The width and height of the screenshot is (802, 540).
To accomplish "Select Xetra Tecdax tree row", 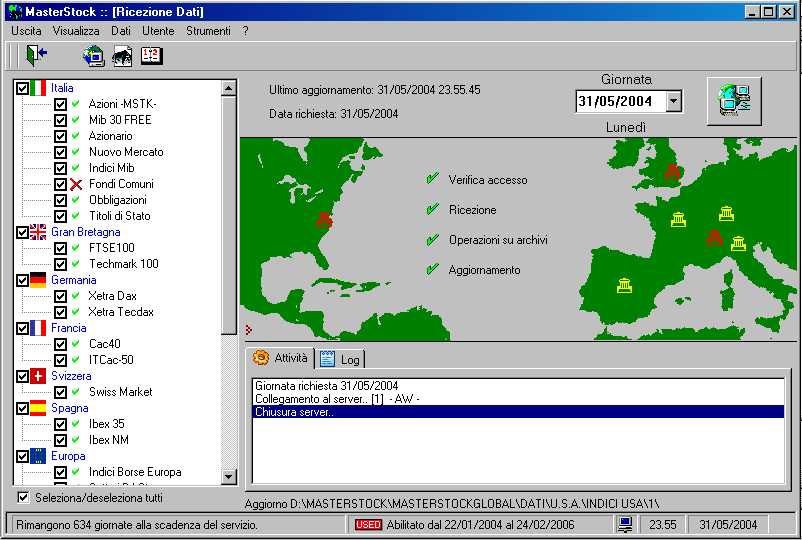I will 121,312.
